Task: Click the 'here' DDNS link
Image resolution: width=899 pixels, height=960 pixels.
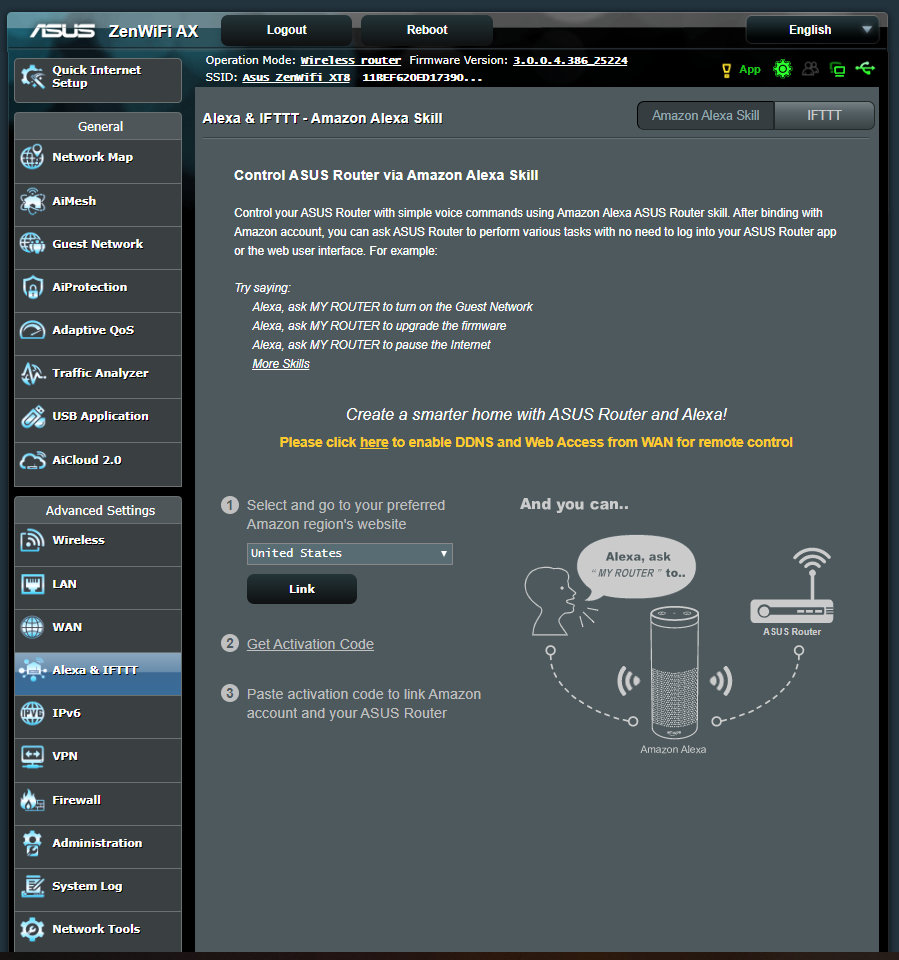Action: pyautogui.click(x=374, y=442)
